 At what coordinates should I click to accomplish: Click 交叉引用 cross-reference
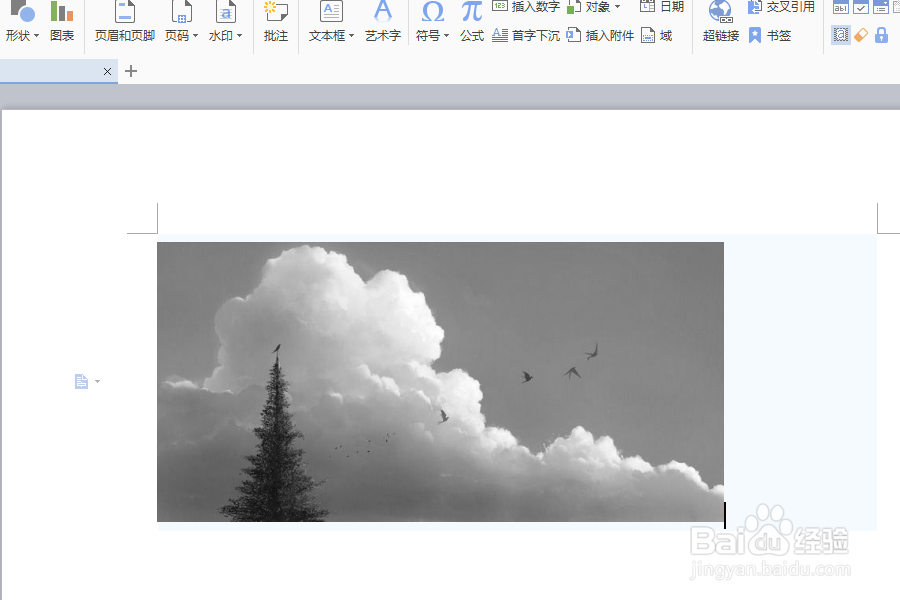click(x=781, y=7)
